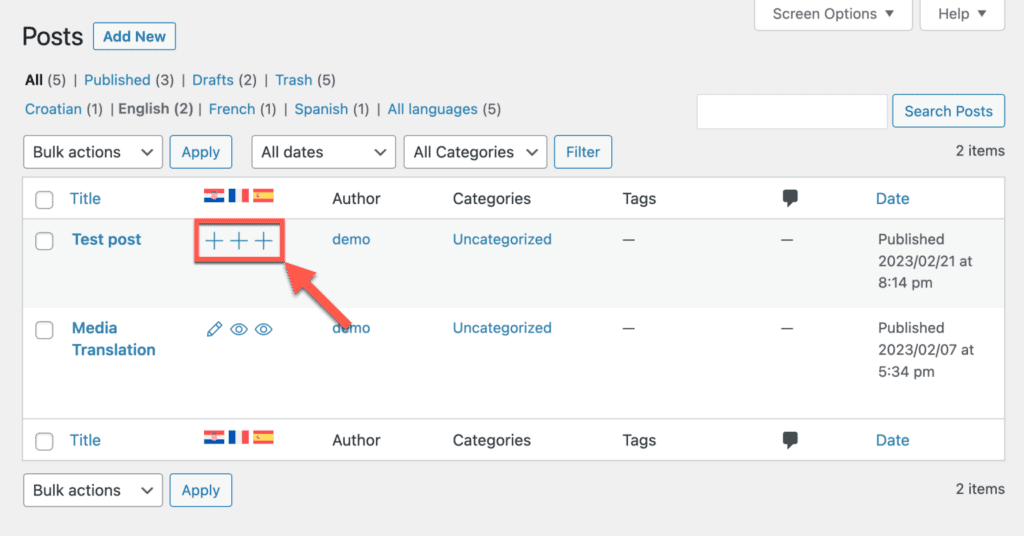
Task: Click the comments icon in table footer
Action: (x=790, y=439)
